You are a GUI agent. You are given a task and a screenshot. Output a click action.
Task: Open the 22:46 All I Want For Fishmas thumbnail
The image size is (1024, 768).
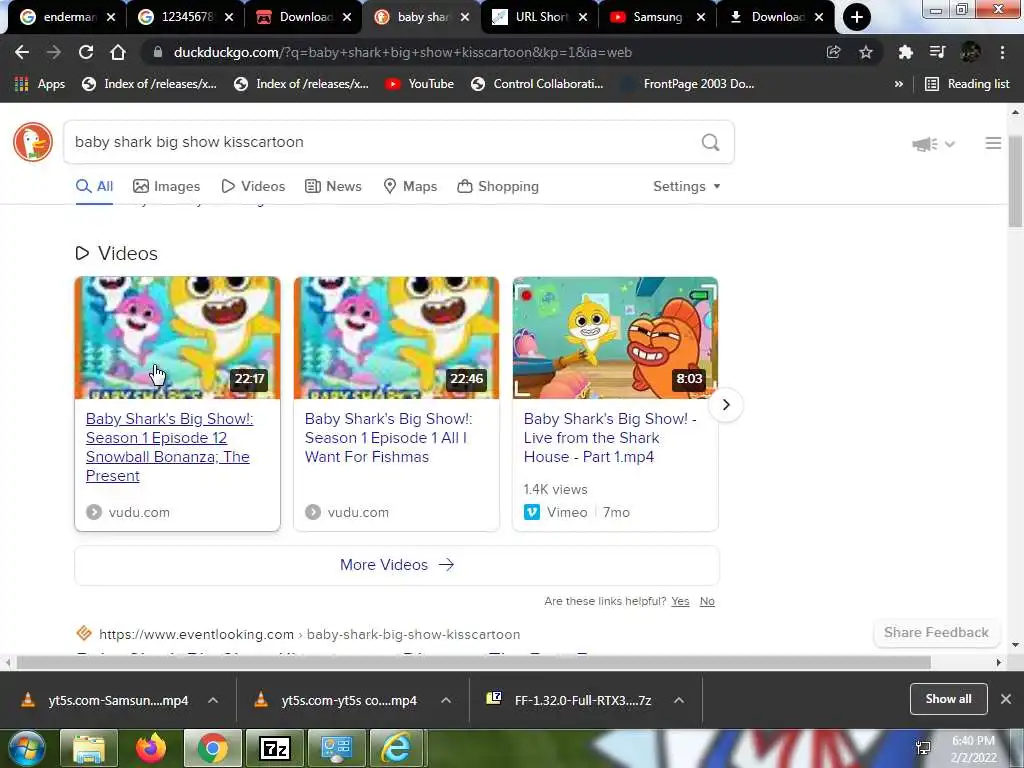(x=396, y=338)
